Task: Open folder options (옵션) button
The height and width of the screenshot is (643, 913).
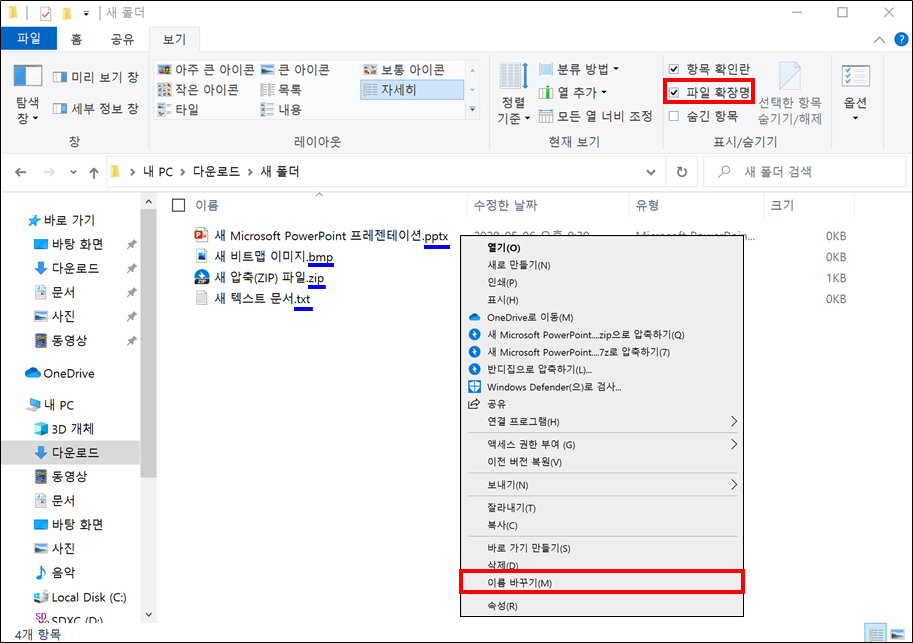Action: point(855,93)
